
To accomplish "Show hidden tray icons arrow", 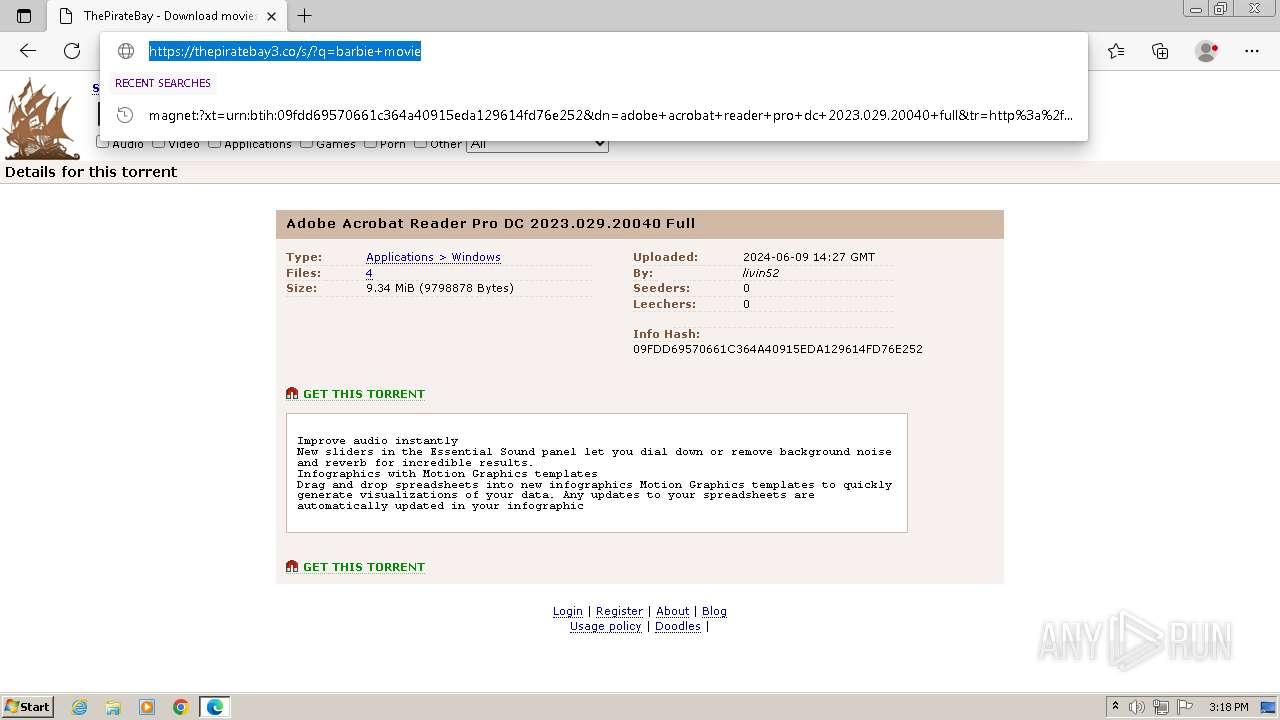I will click(x=1115, y=707).
